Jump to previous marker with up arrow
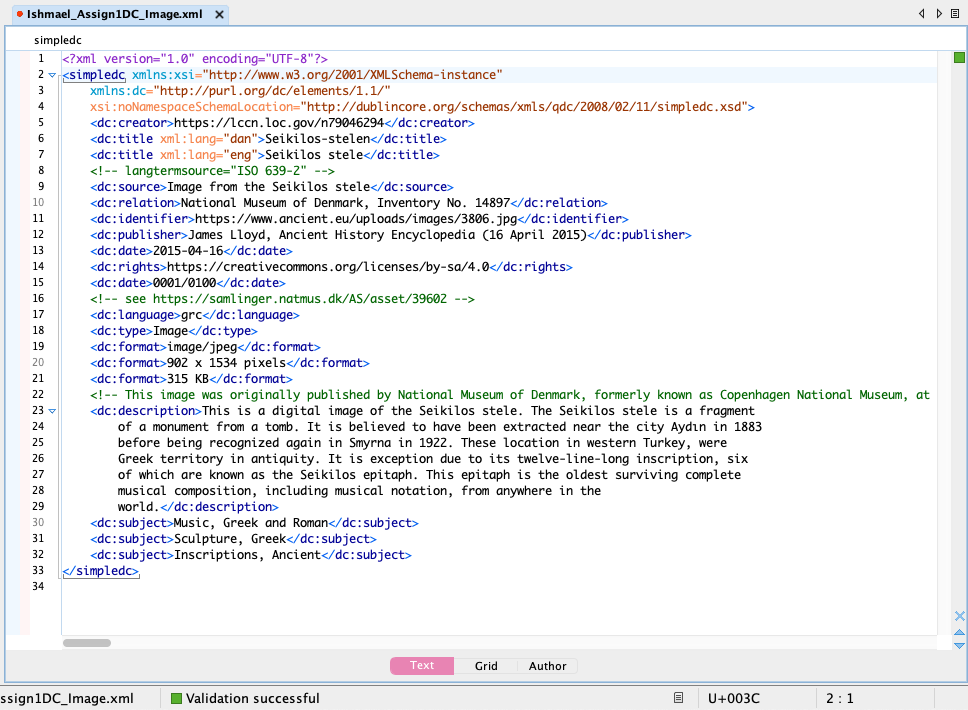968x710 pixels. 960,632
